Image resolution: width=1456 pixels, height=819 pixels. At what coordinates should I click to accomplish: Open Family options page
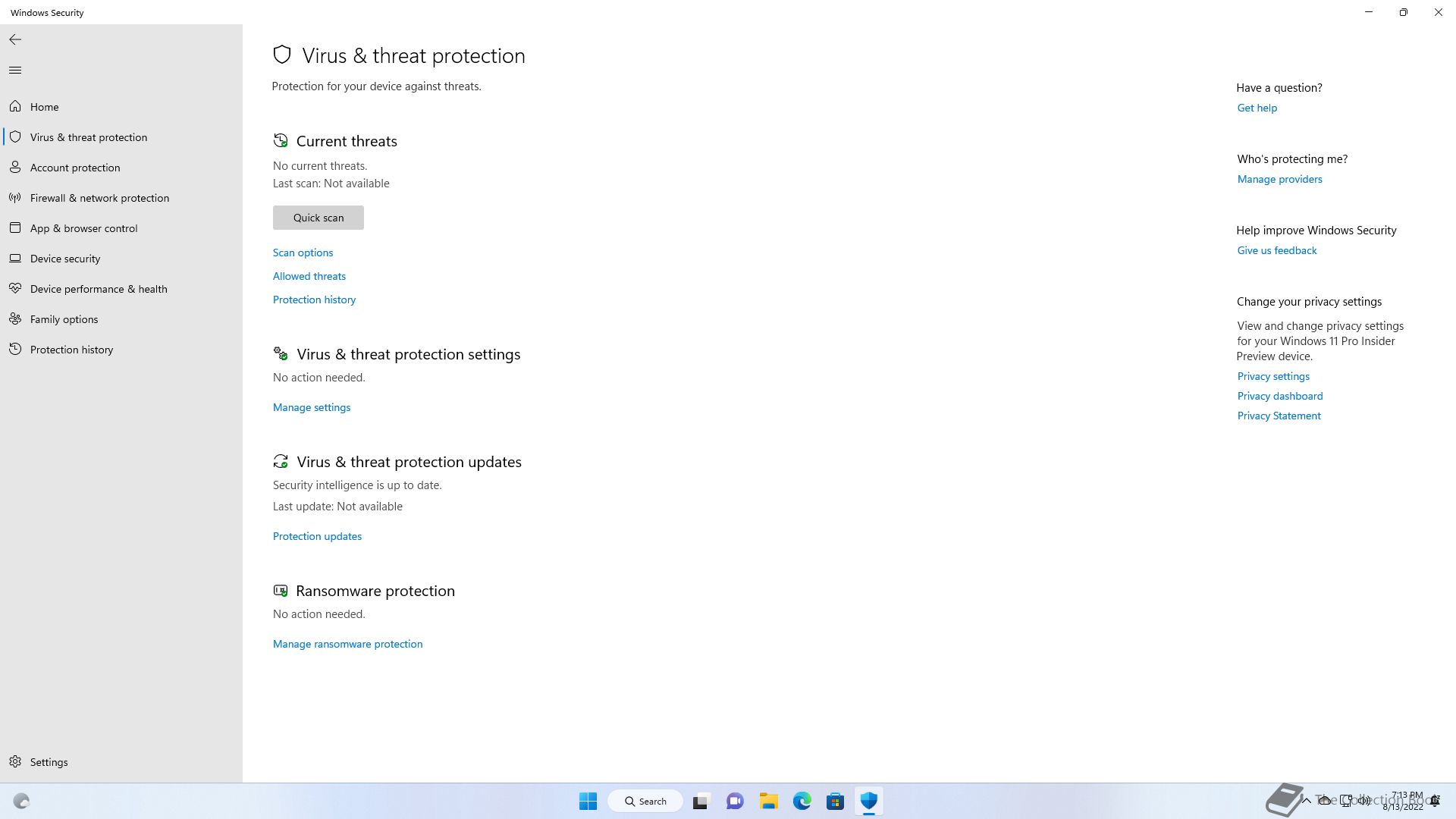click(121, 319)
